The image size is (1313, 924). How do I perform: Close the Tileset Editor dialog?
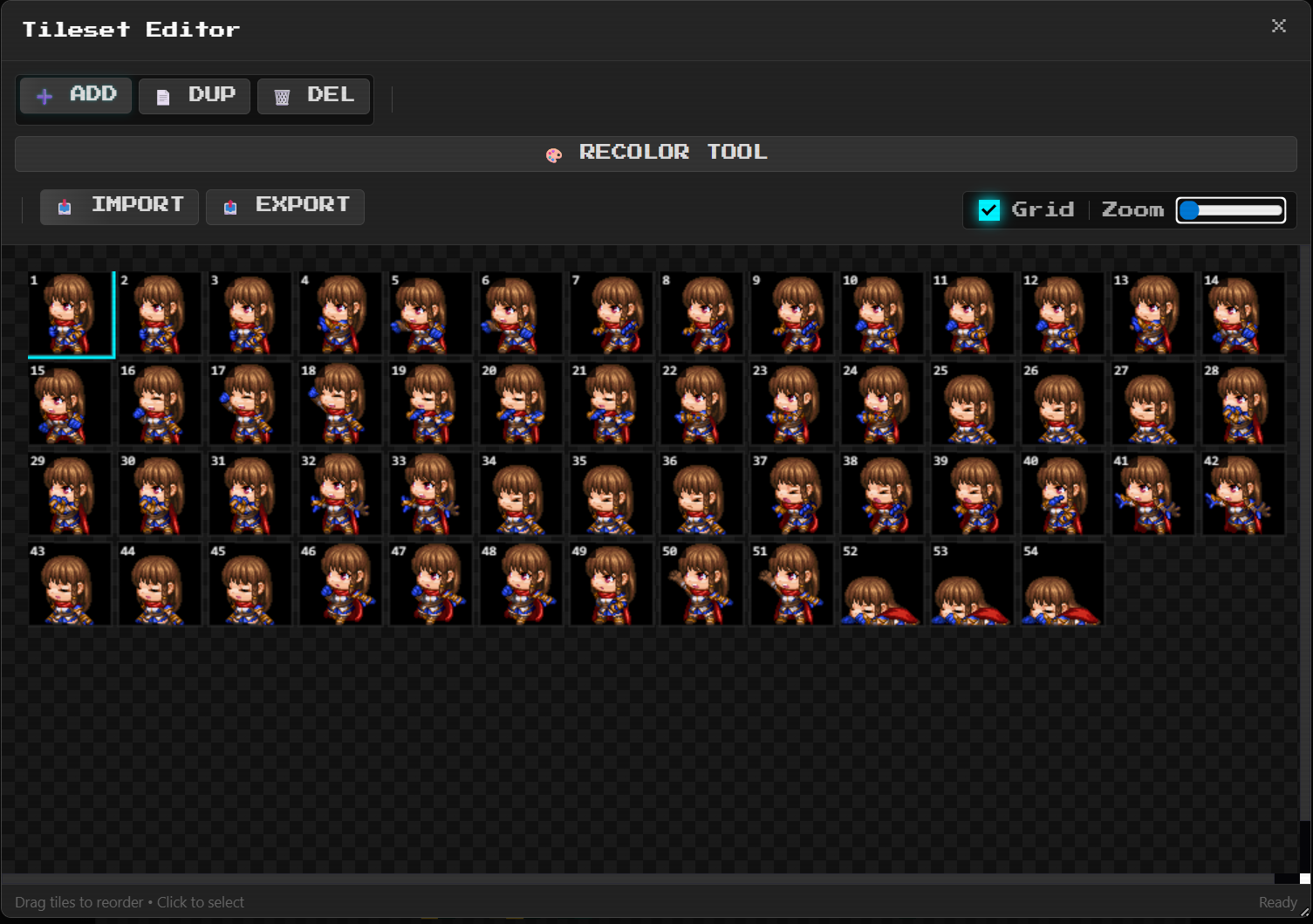coord(1279,26)
